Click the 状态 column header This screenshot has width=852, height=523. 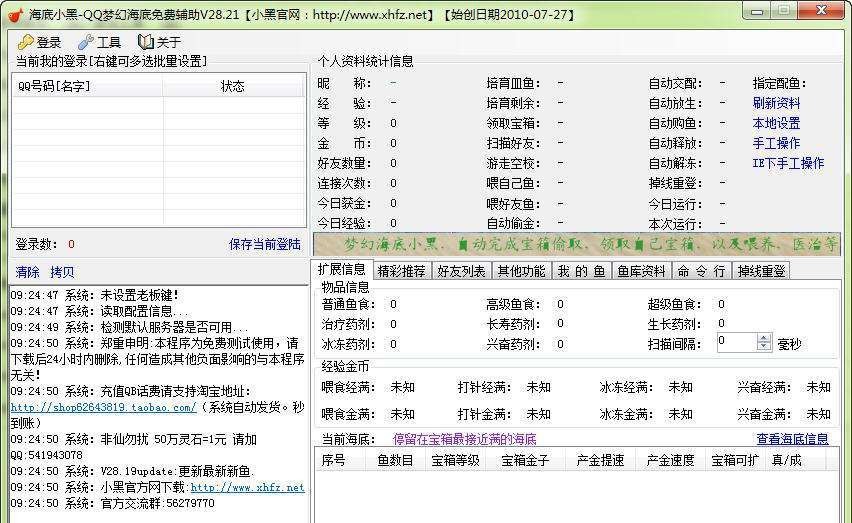point(233,86)
